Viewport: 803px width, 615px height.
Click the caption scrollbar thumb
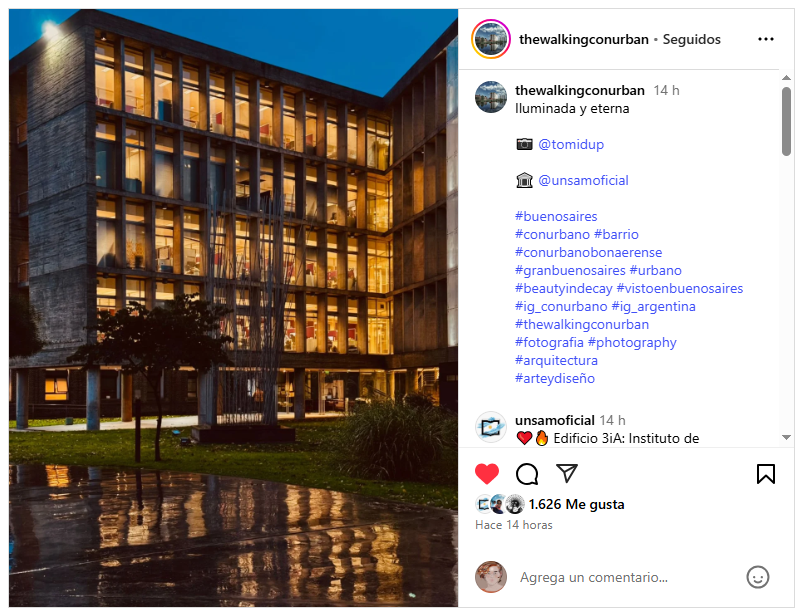click(786, 121)
